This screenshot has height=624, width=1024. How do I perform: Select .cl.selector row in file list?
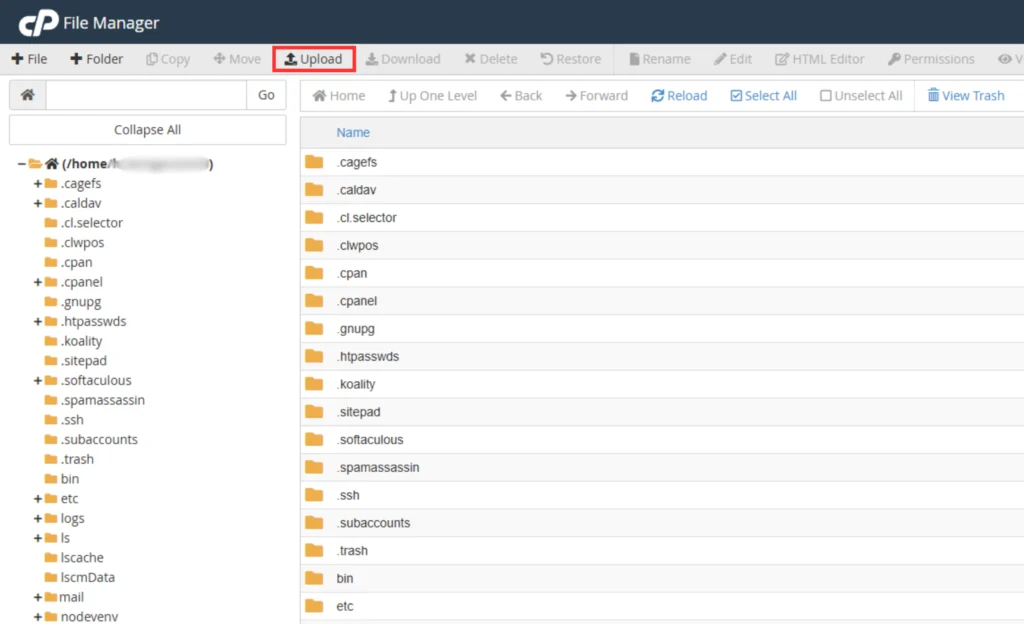[x=662, y=217]
